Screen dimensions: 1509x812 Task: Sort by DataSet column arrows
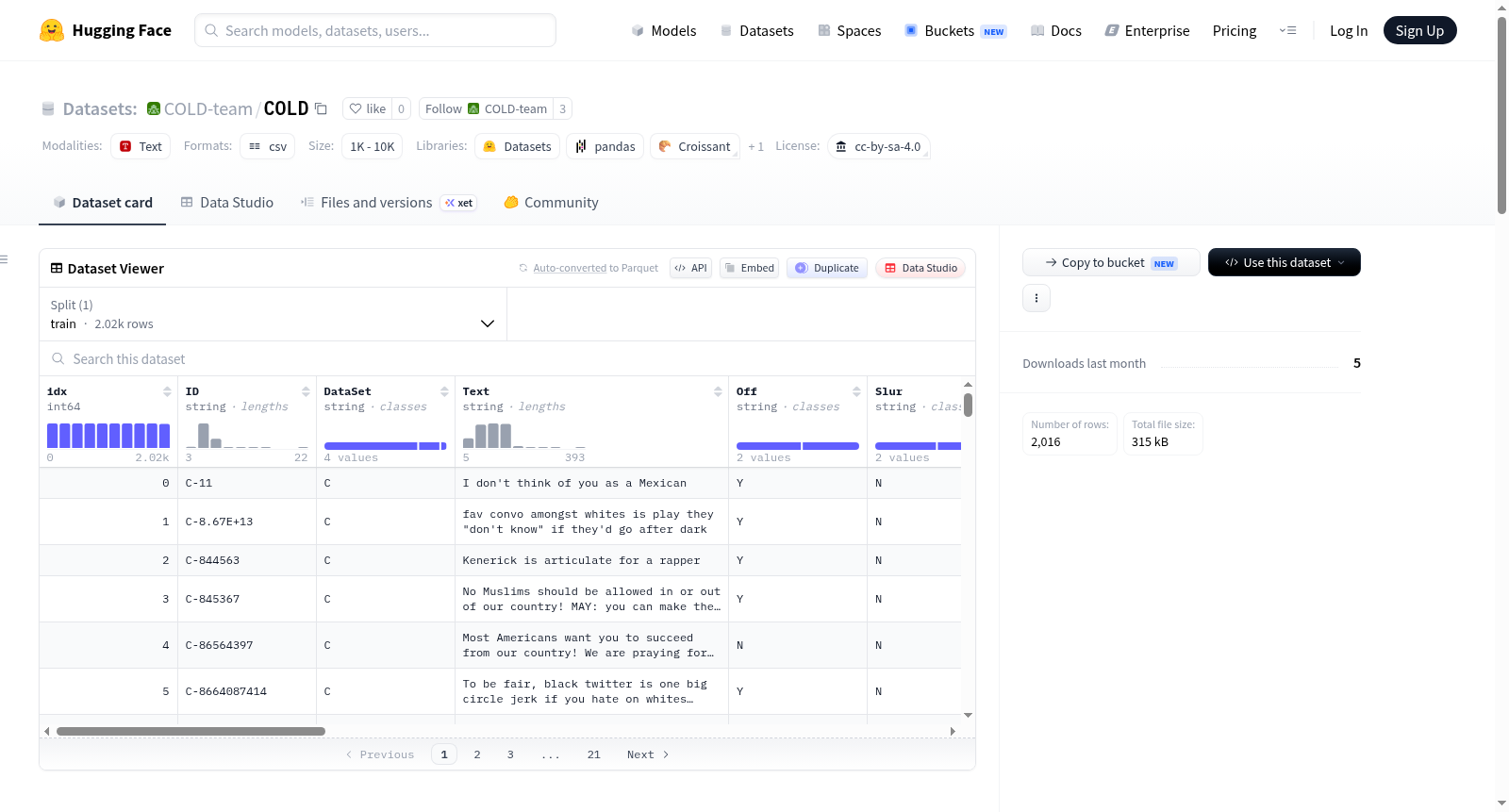444,391
